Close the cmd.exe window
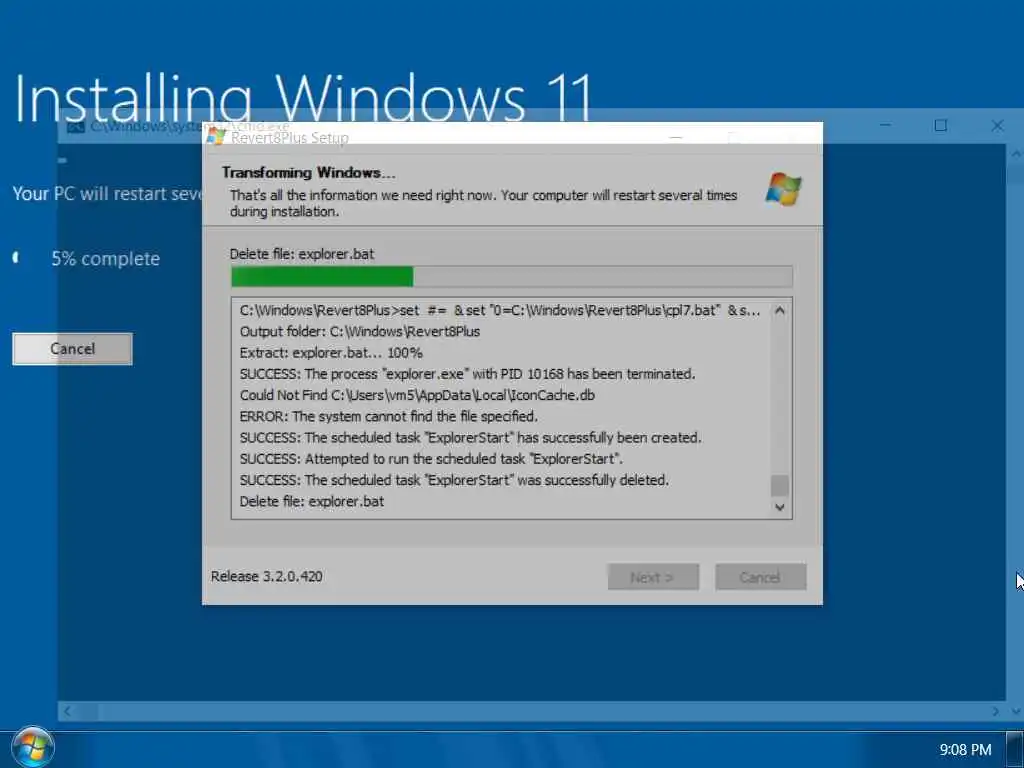 [997, 125]
